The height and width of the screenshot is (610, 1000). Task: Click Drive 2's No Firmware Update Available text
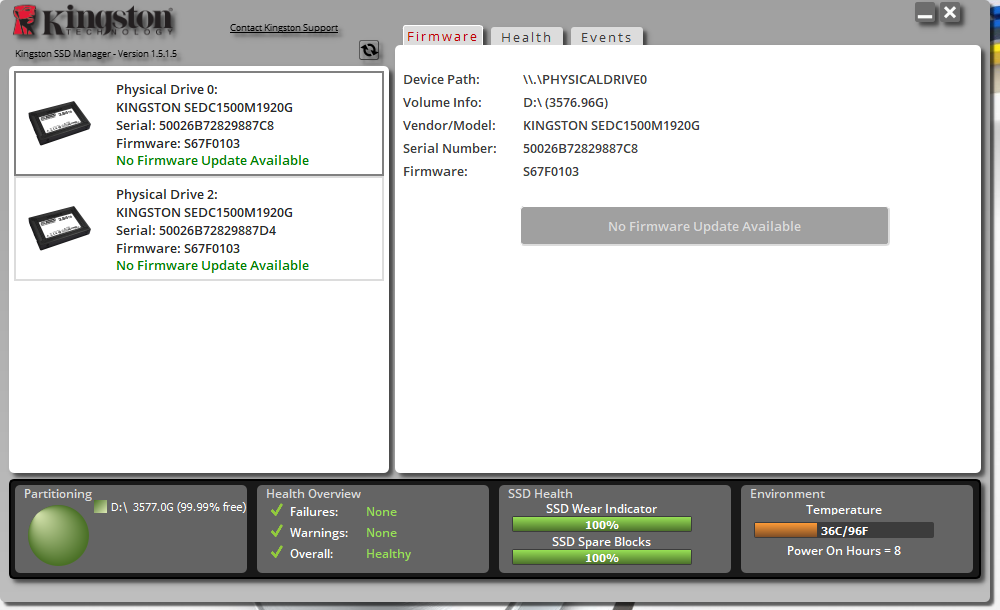(212, 265)
